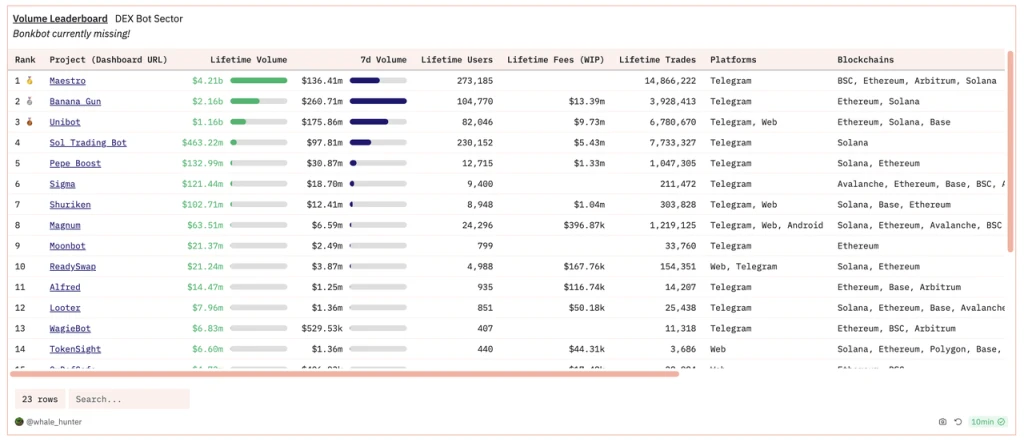Sort by Lifetime Volume column header
Viewport: 1024px width, 442px height.
pyautogui.click(x=248, y=60)
